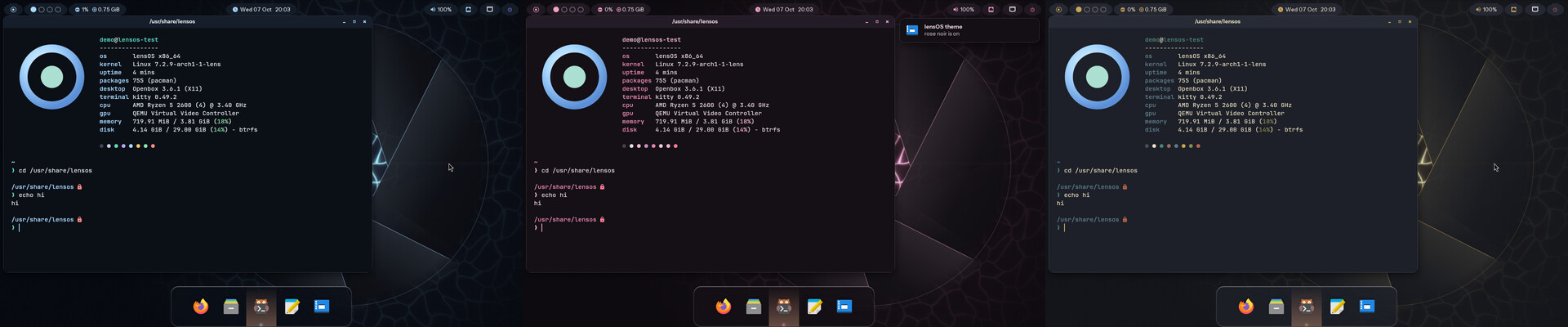The width and height of the screenshot is (1568, 327).
Task: Click 0.75 GiB memory indicator on rose-themed bar
Action: click(x=629, y=10)
